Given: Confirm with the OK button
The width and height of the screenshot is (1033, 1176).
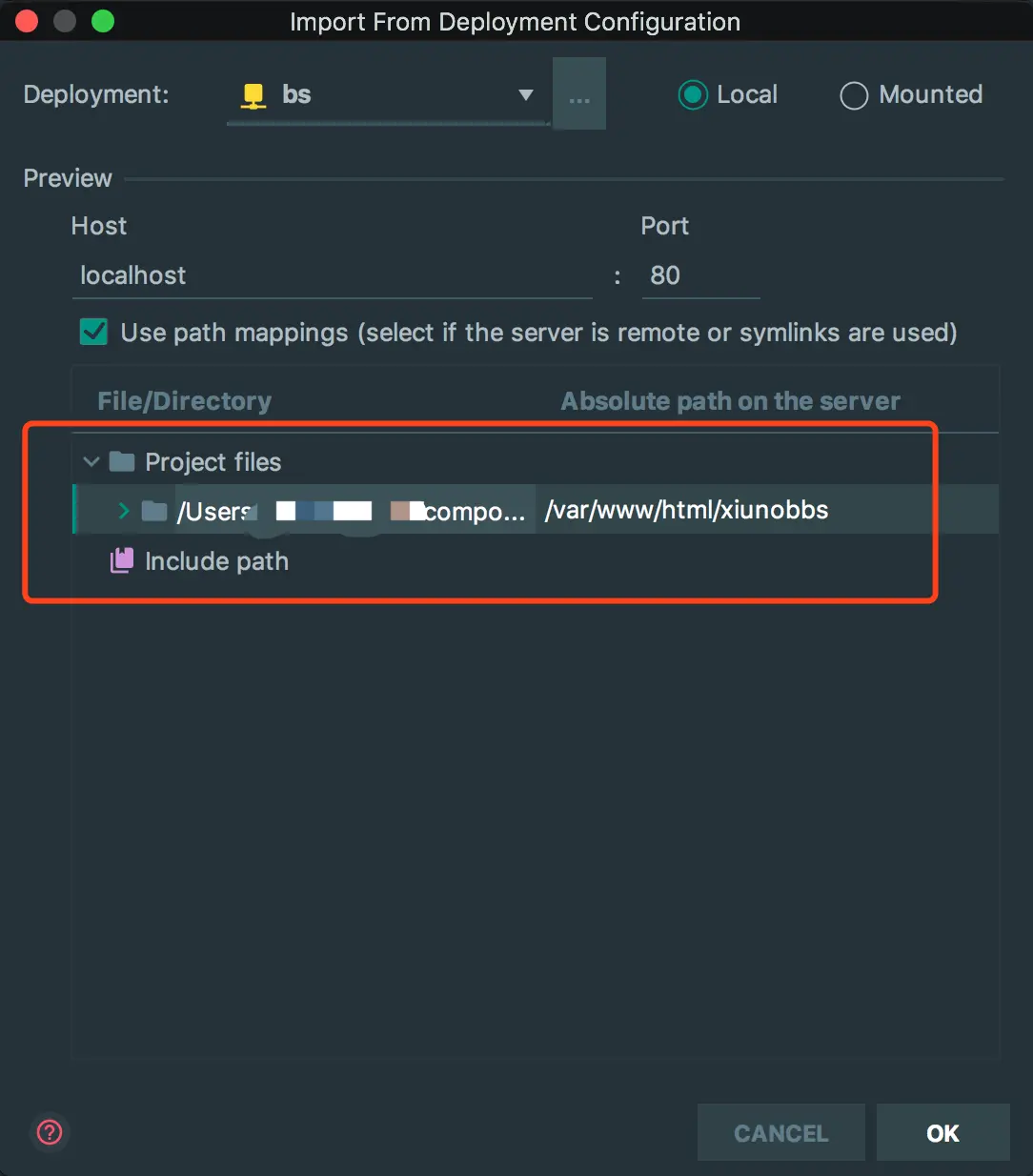Looking at the screenshot, I should (942, 1132).
